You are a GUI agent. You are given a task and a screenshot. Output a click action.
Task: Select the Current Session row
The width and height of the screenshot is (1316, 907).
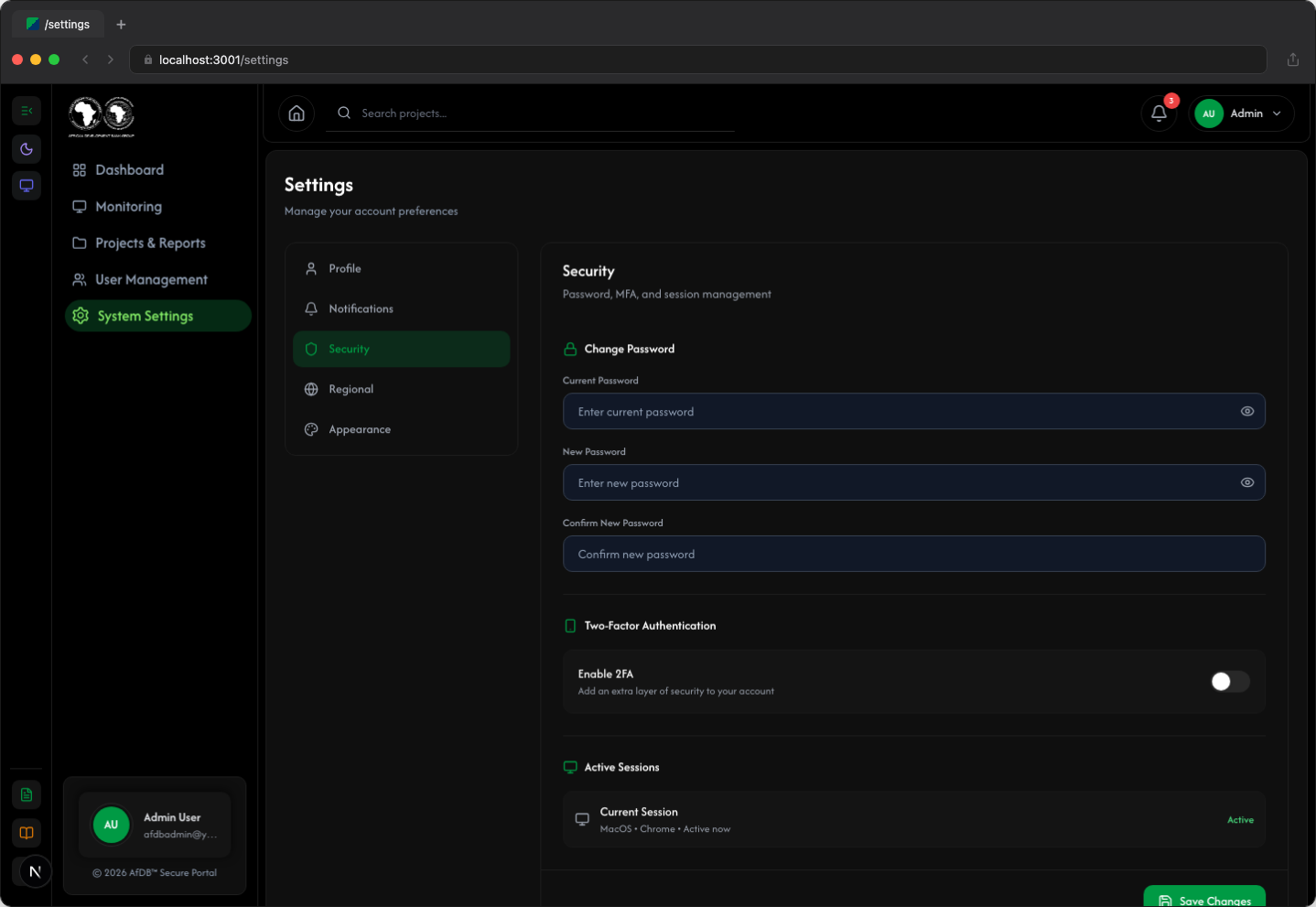[x=914, y=820]
